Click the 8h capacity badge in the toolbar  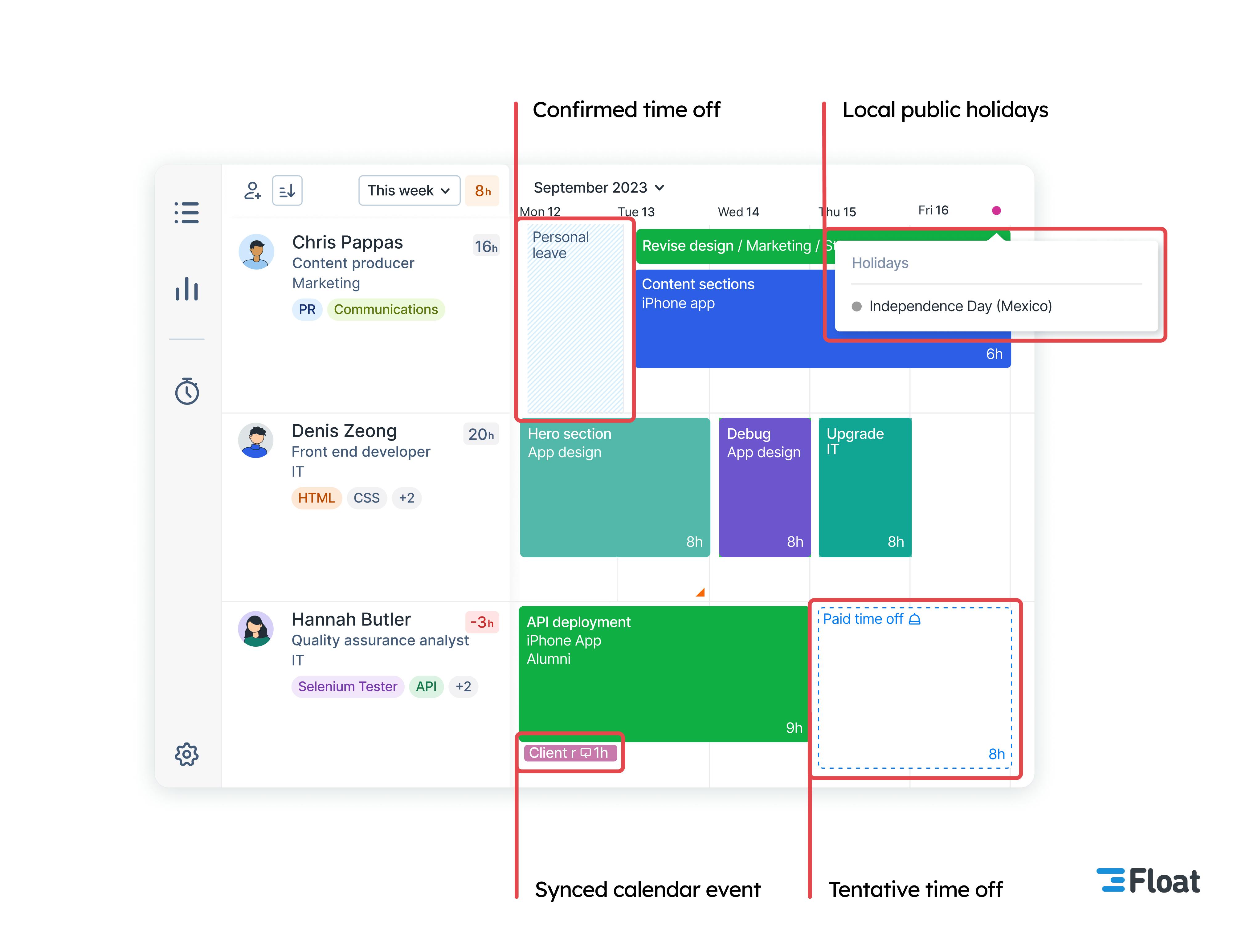coord(482,190)
